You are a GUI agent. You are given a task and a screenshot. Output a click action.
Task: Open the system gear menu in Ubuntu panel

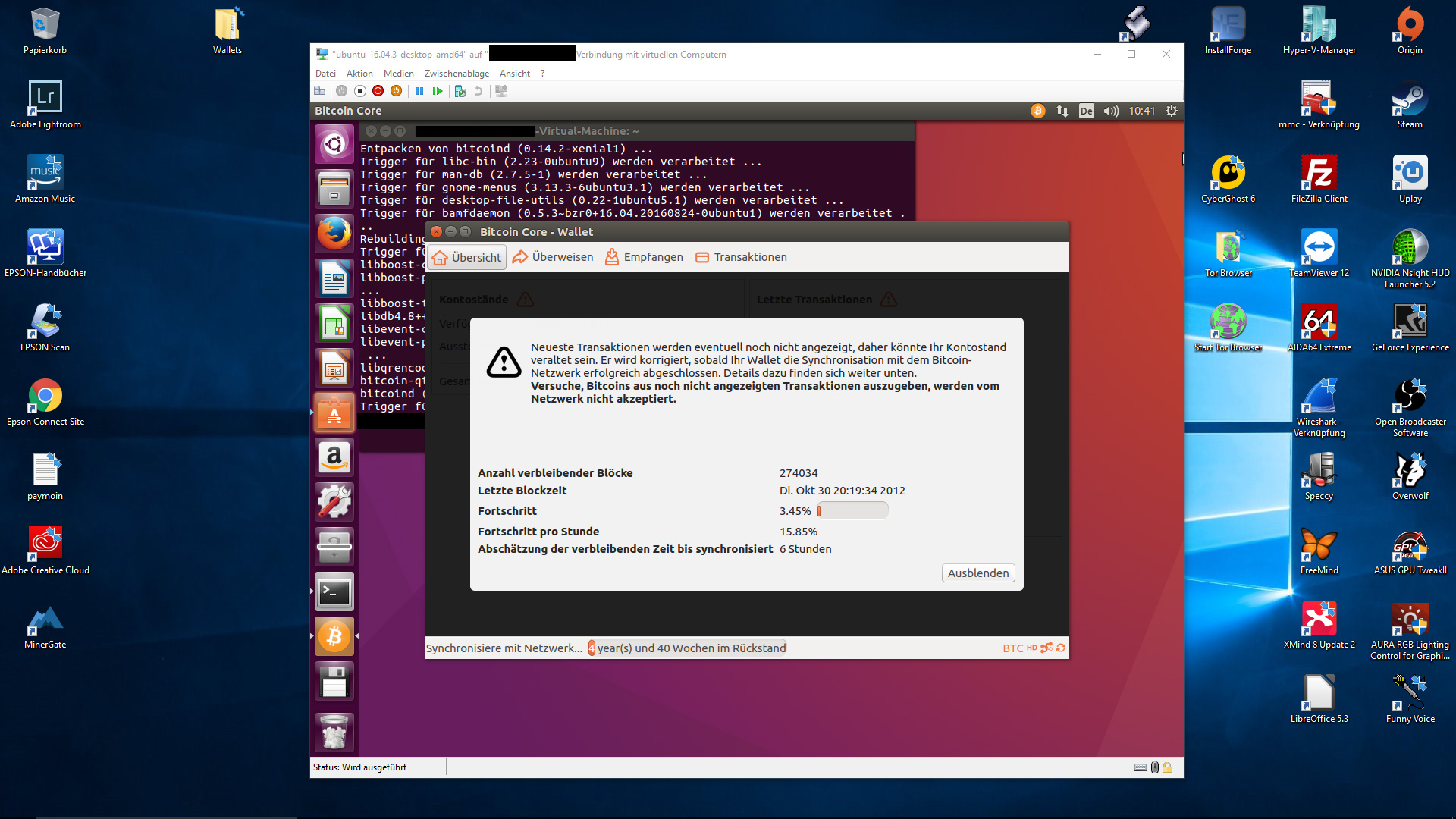[1172, 111]
